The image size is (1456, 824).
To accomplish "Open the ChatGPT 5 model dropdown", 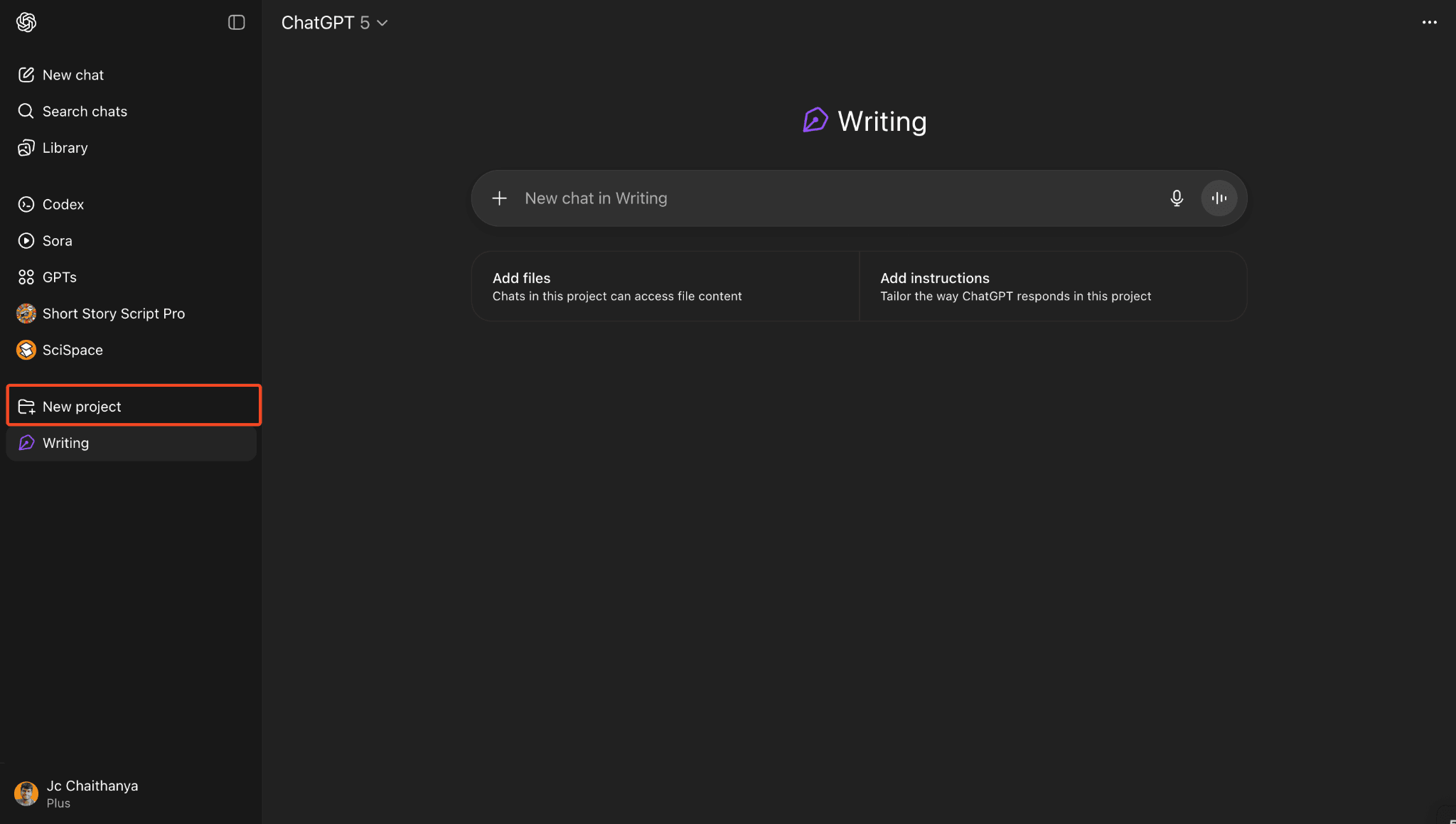I will pyautogui.click(x=334, y=23).
